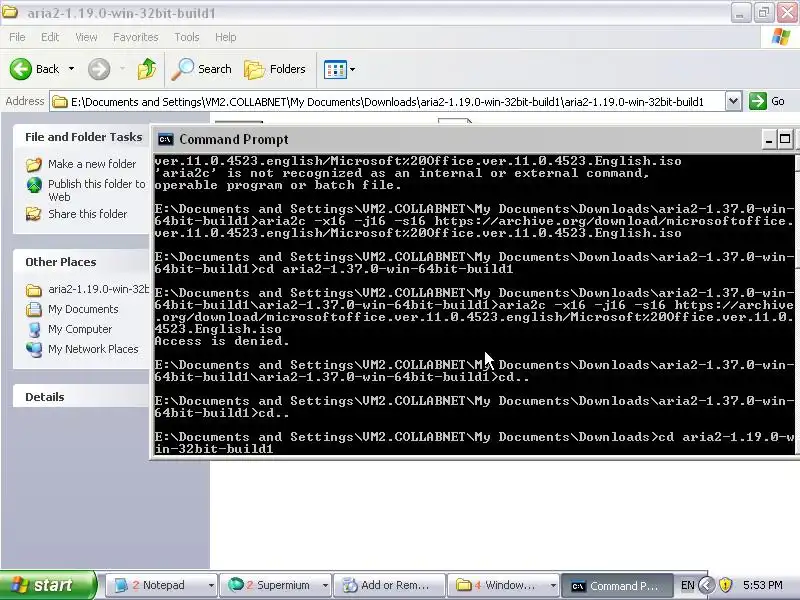Open the Start menu
Screen dimensions: 800x600
coord(47,585)
